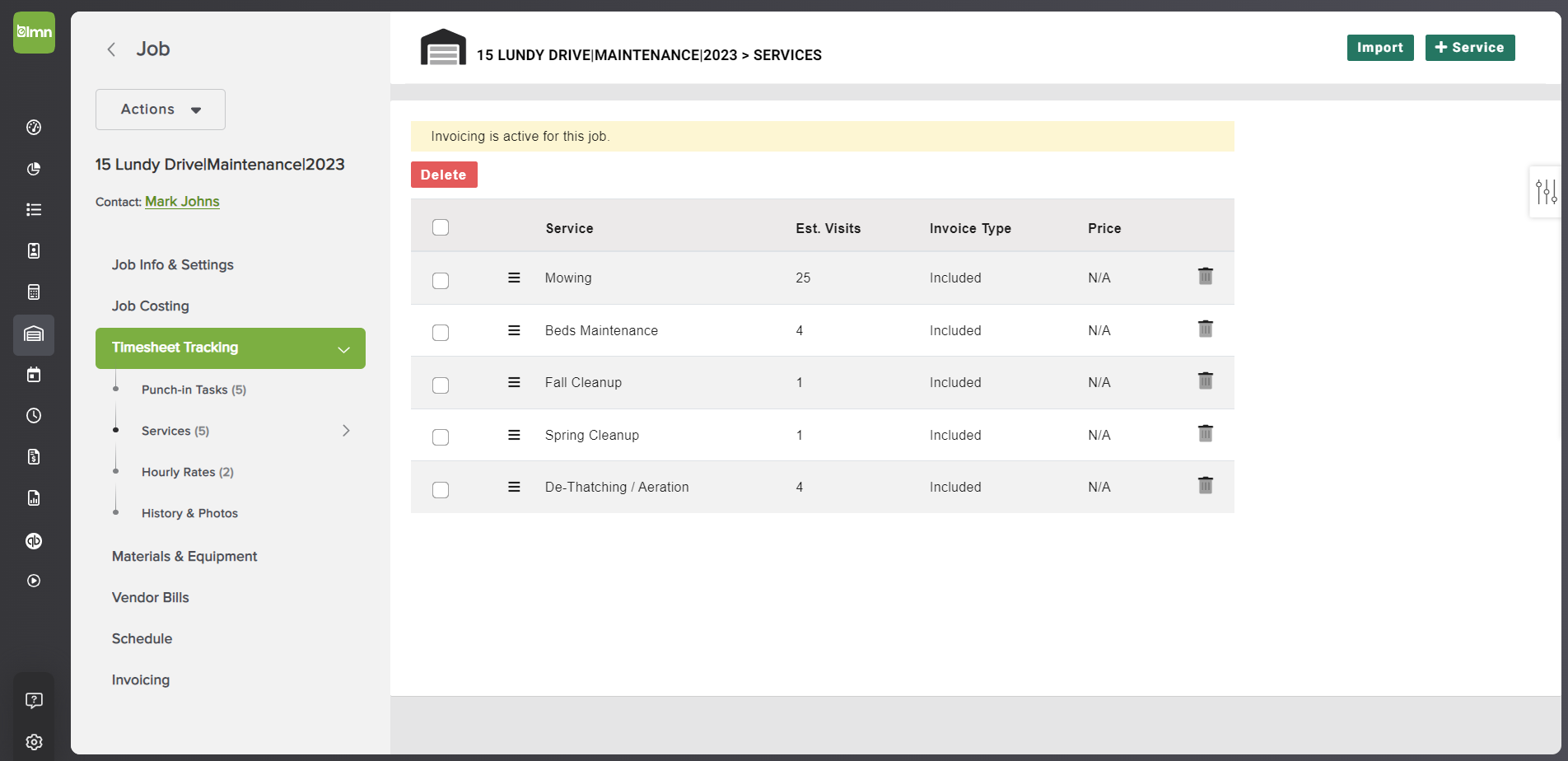Click the Import button
This screenshot has width=1568, height=761.
point(1380,48)
